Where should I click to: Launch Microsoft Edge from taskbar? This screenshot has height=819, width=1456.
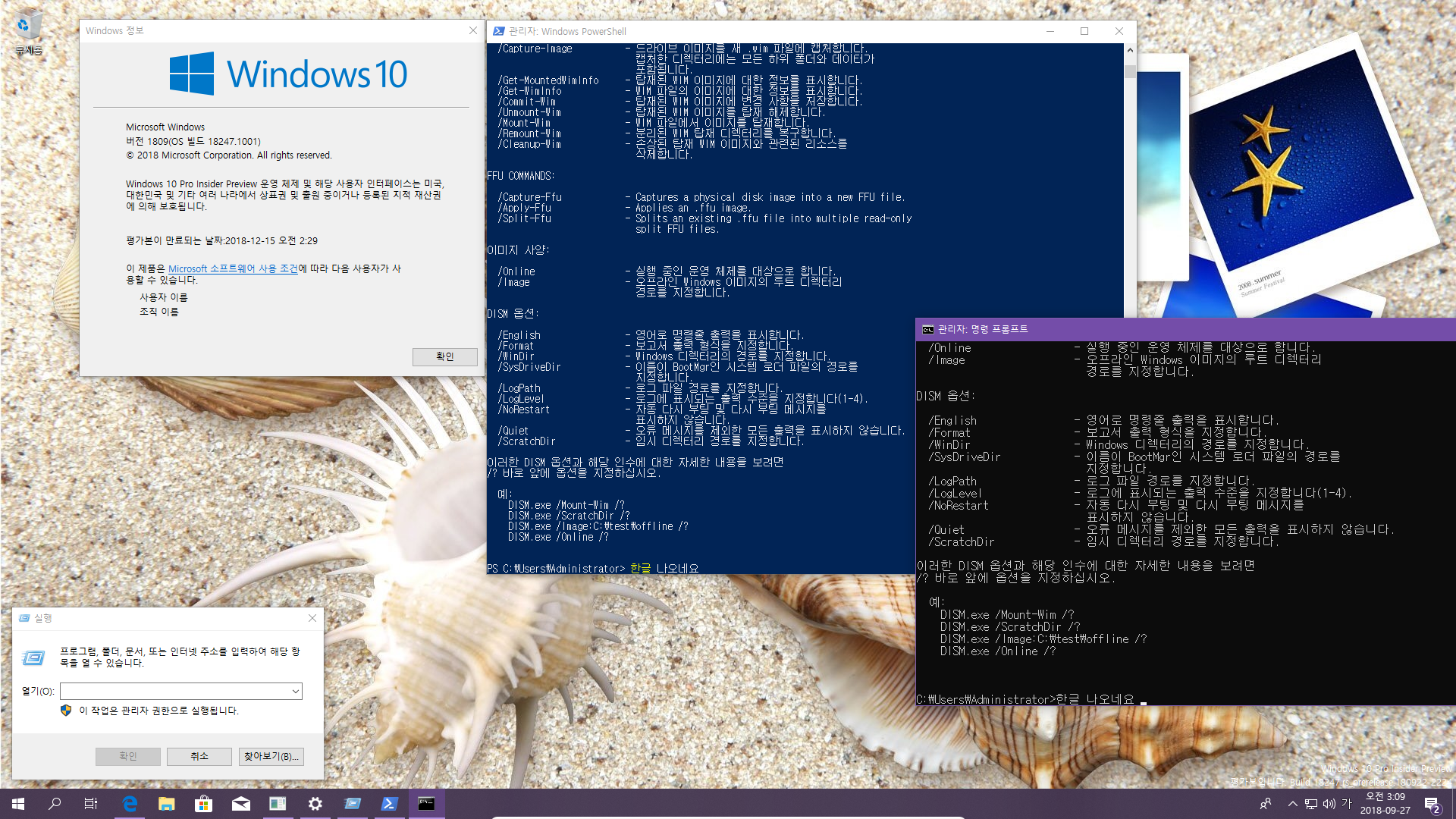130,804
